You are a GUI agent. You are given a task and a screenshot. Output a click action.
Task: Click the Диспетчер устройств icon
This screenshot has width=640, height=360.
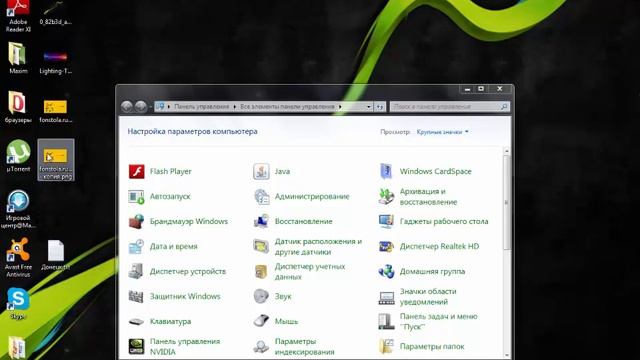136,271
